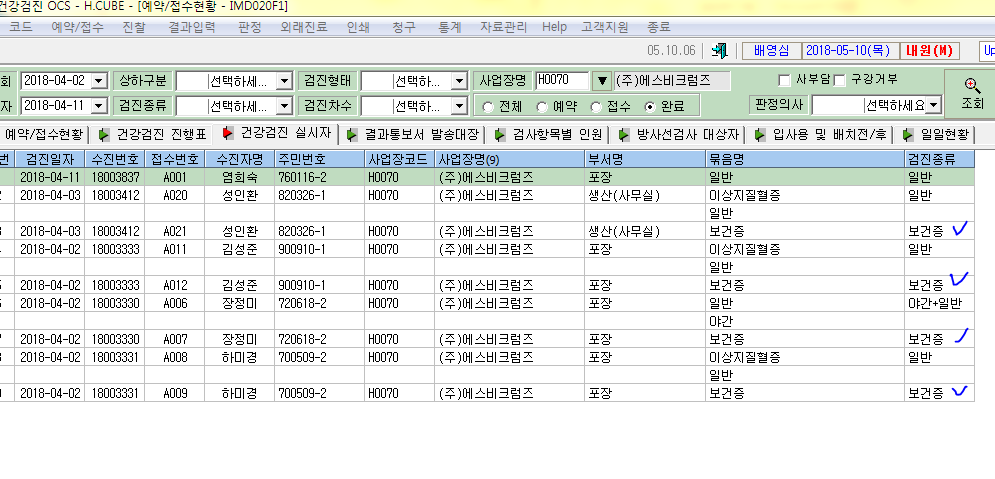Image resolution: width=995 pixels, height=479 pixels.
Task: Click the 조회 magnifier search button
Action: 972,94
